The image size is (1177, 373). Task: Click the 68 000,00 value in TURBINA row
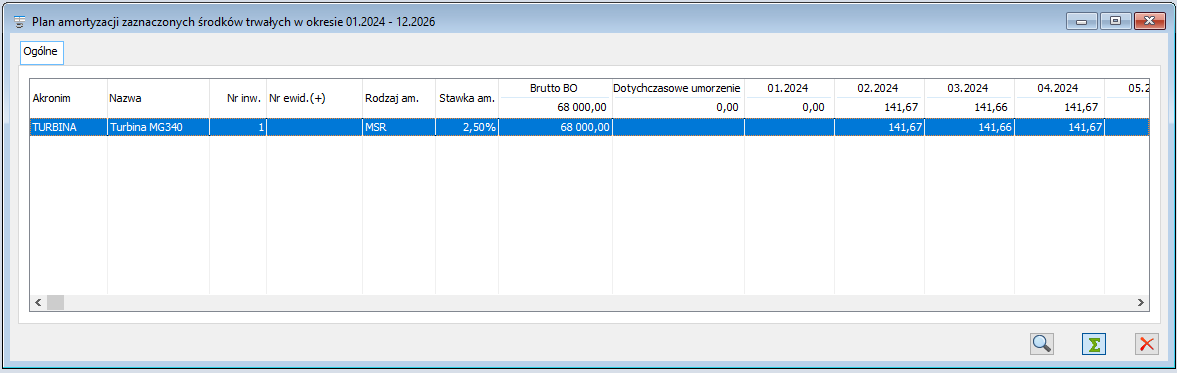coord(555,128)
